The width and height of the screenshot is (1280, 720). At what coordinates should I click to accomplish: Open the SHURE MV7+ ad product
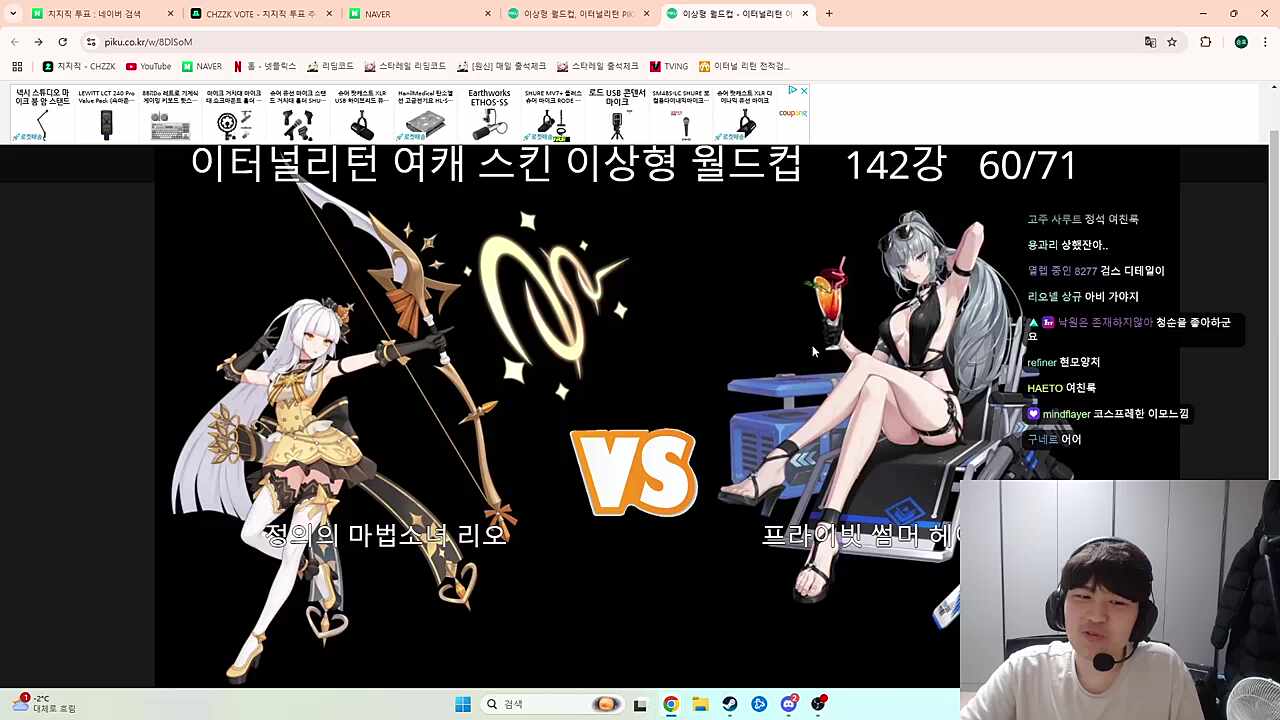(552, 114)
